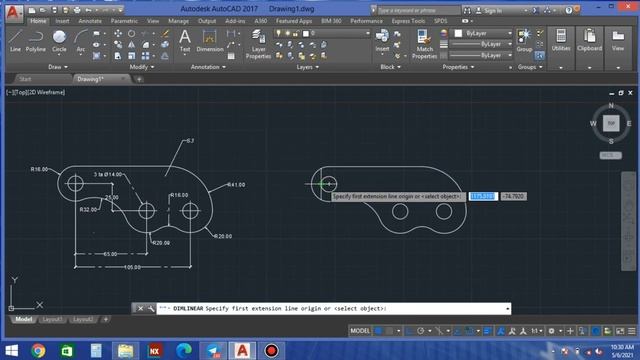Toggle annotation visibility in status bar

(501, 331)
